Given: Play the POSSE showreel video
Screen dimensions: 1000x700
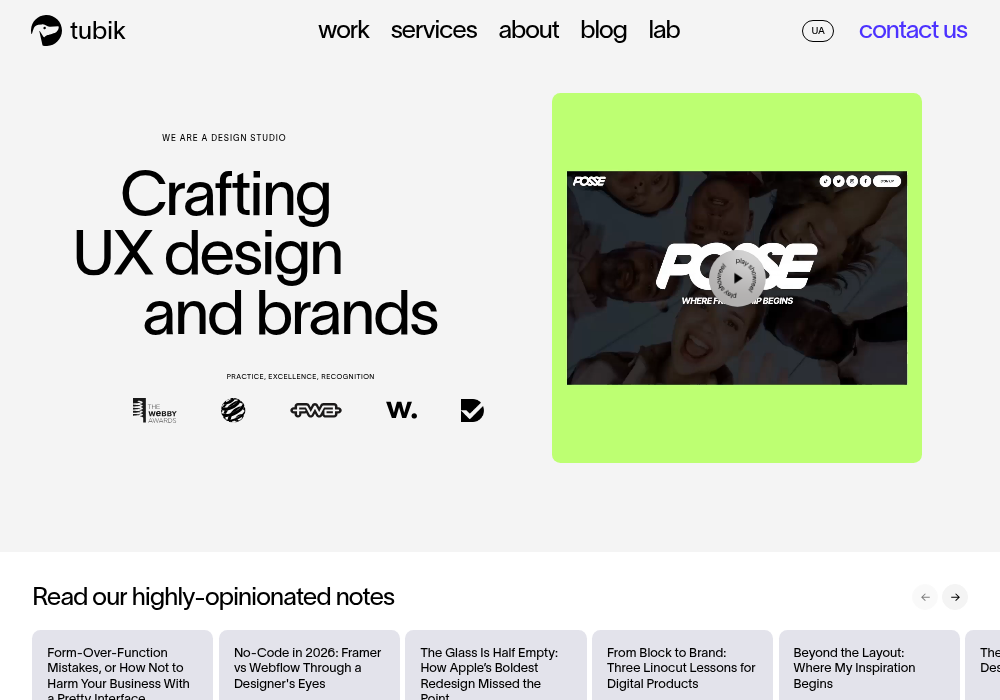Looking at the screenshot, I should pyautogui.click(x=737, y=279).
